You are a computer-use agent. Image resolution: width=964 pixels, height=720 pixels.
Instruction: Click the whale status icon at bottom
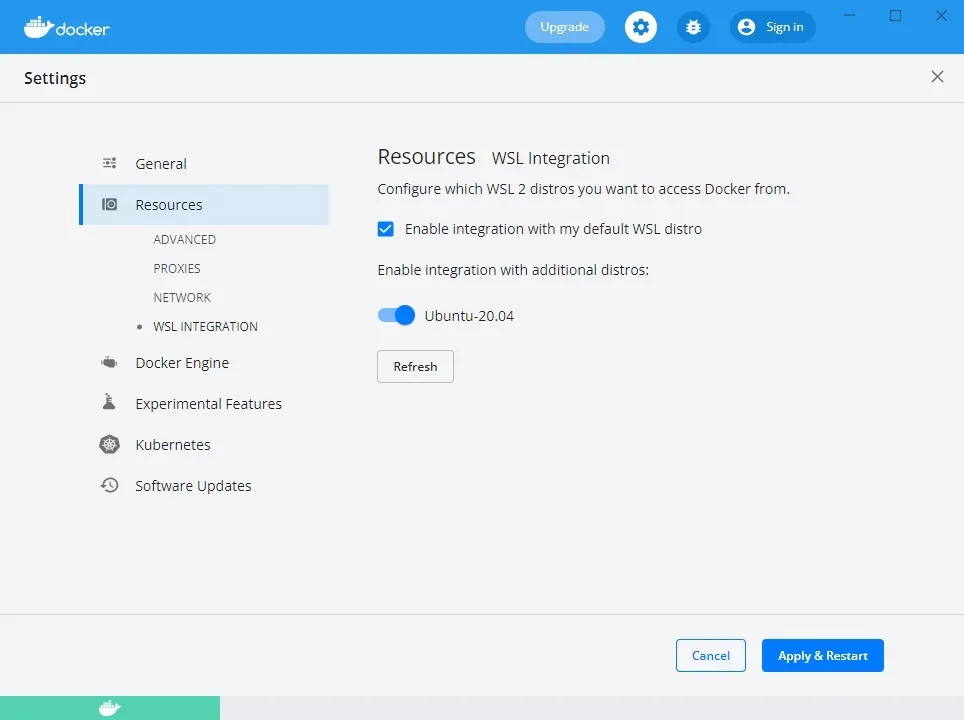click(109, 708)
